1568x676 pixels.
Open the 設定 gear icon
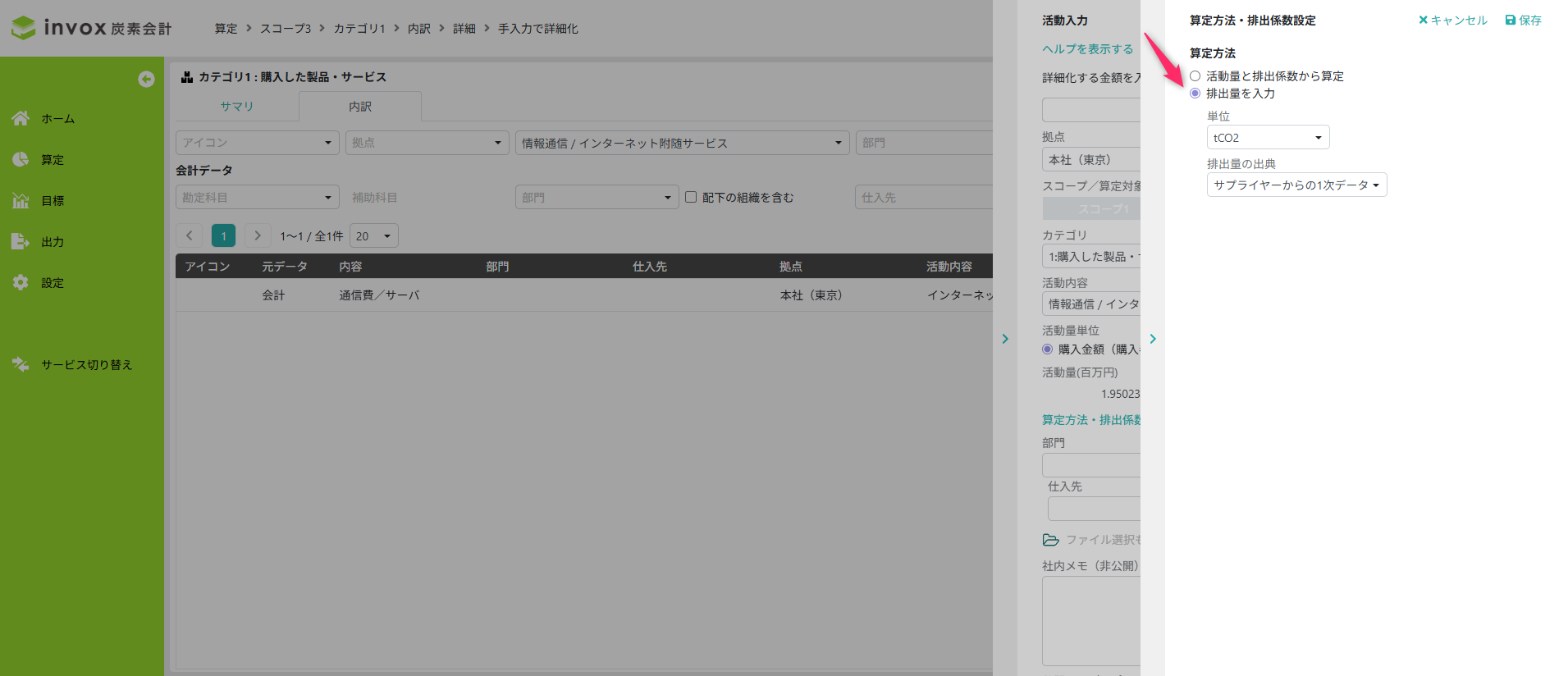click(x=21, y=282)
